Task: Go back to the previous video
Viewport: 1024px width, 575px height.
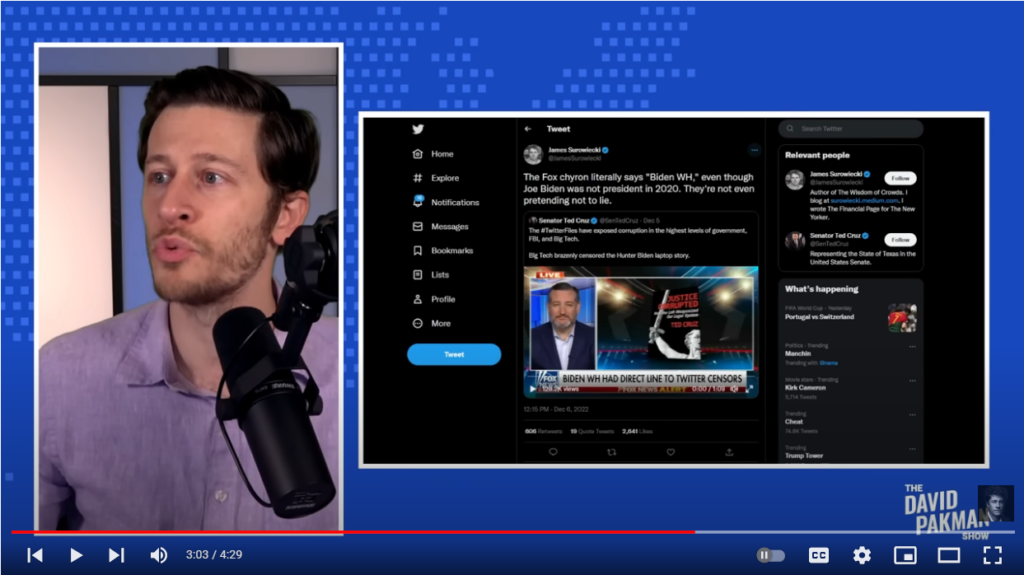Action: 35,555
